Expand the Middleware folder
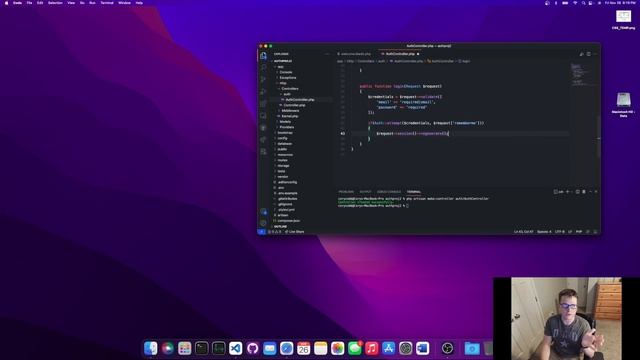640x360 pixels. tap(290, 111)
